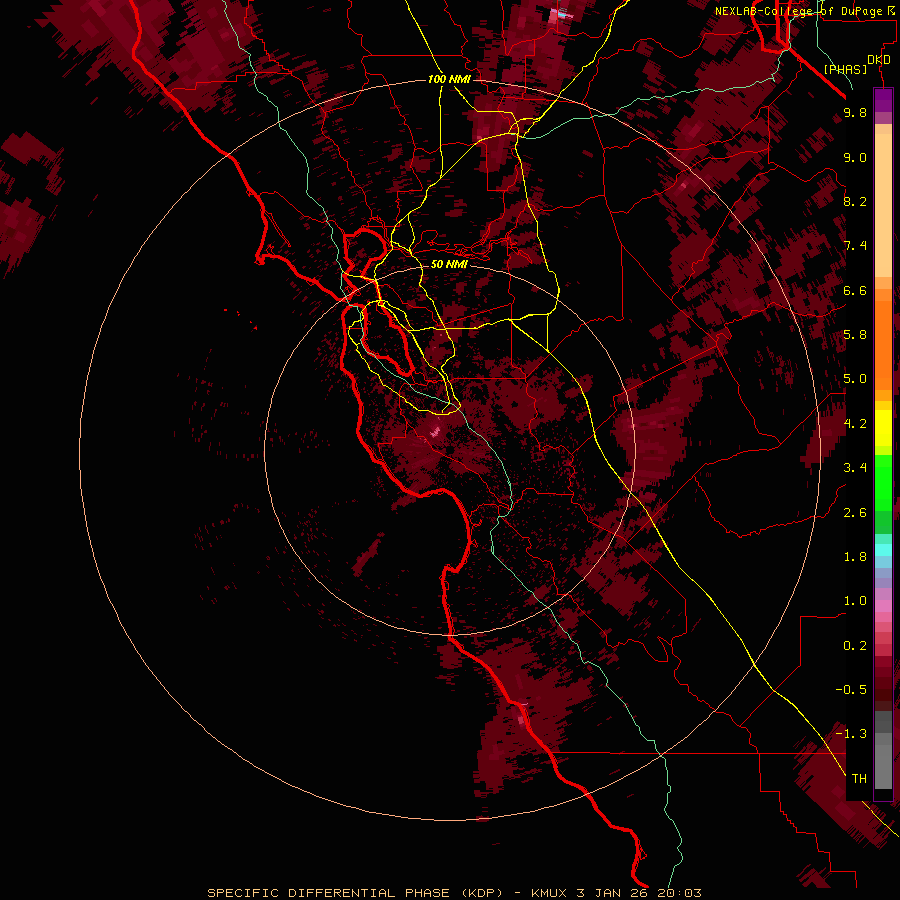Click the TH threshold label on scale
The height and width of the screenshot is (900, 900).
pos(859,779)
